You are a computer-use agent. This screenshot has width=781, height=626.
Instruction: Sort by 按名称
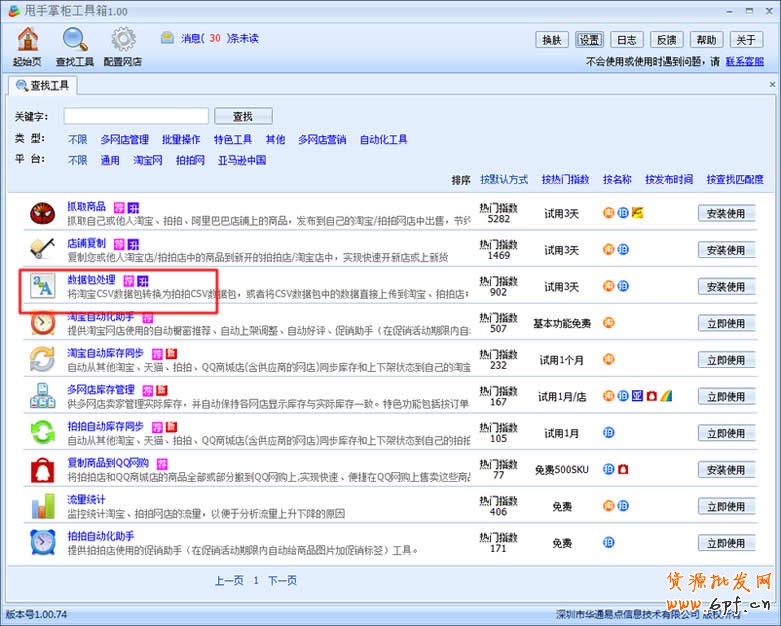pos(617,179)
